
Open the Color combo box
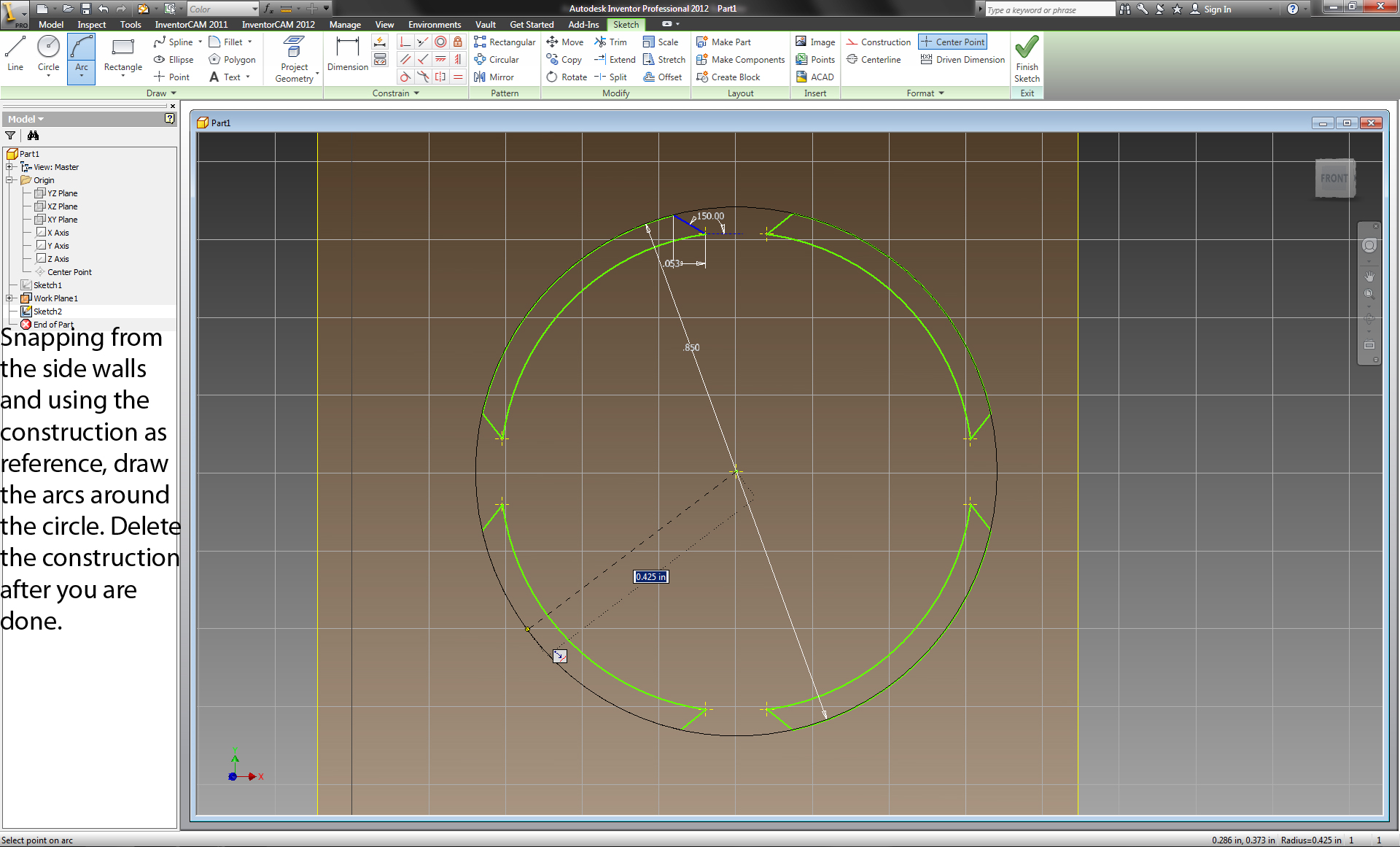(223, 9)
